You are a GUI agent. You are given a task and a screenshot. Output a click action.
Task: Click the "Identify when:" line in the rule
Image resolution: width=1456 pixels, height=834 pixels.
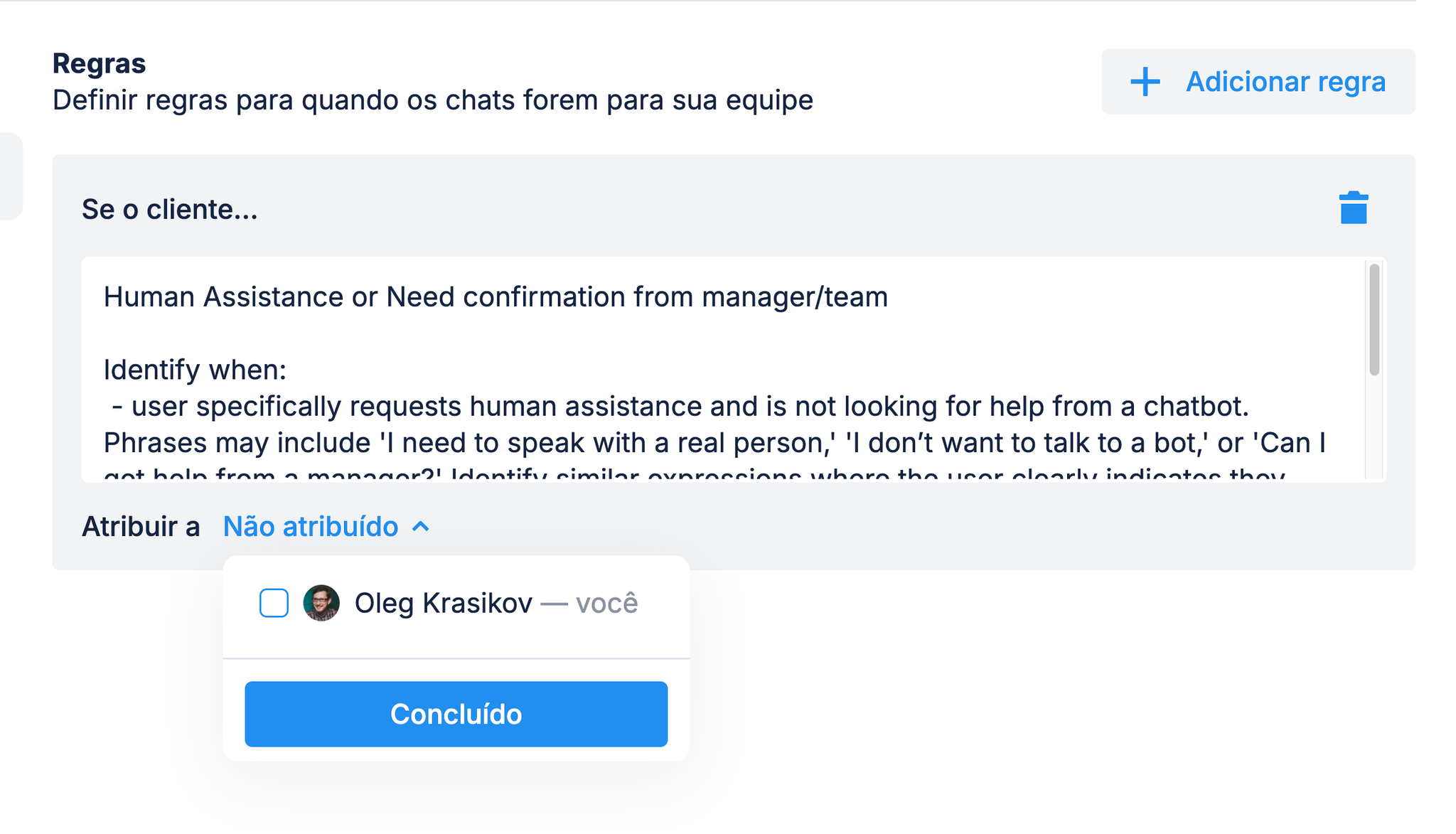[x=195, y=370]
